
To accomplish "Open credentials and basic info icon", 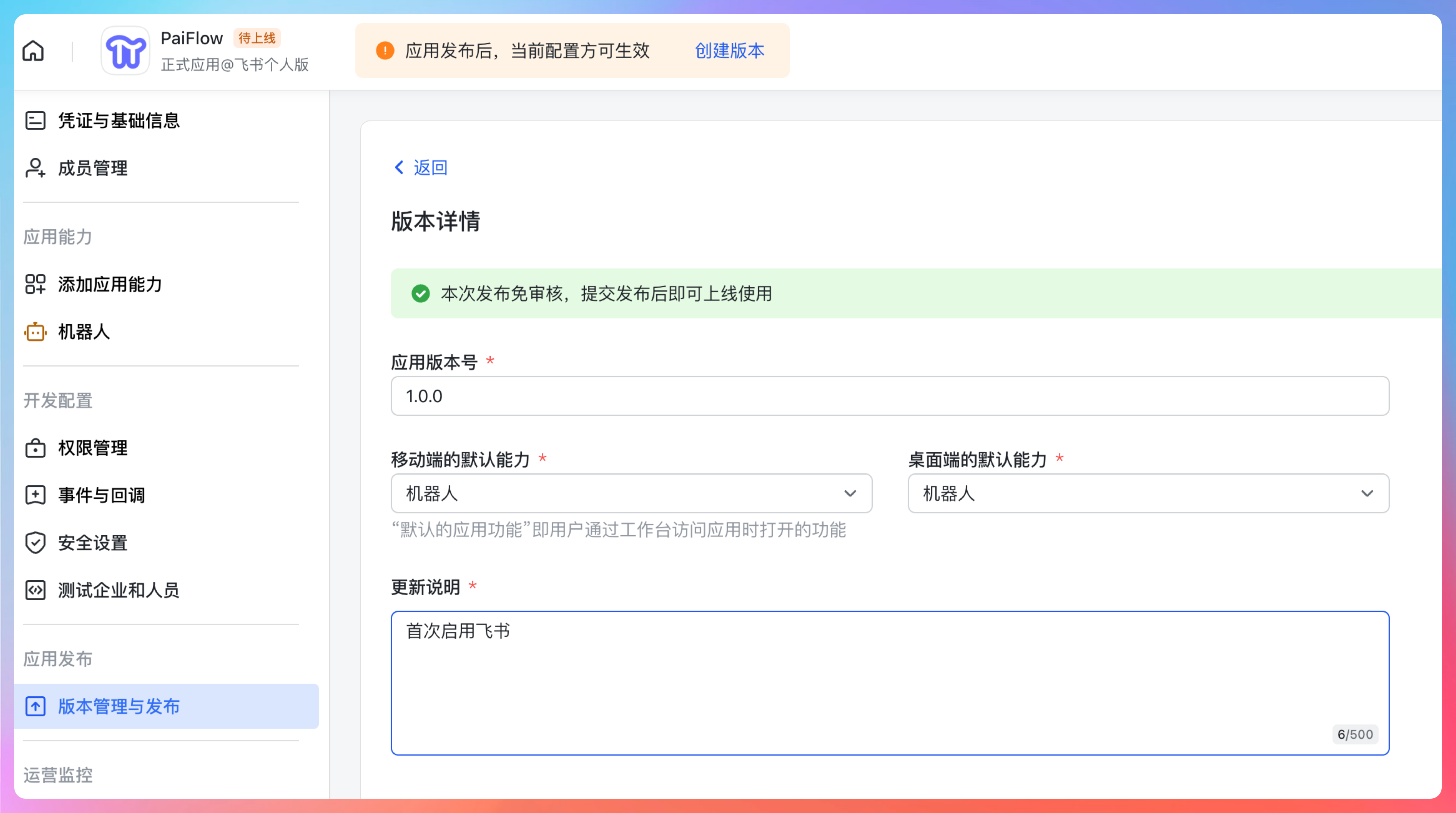I will [35, 120].
